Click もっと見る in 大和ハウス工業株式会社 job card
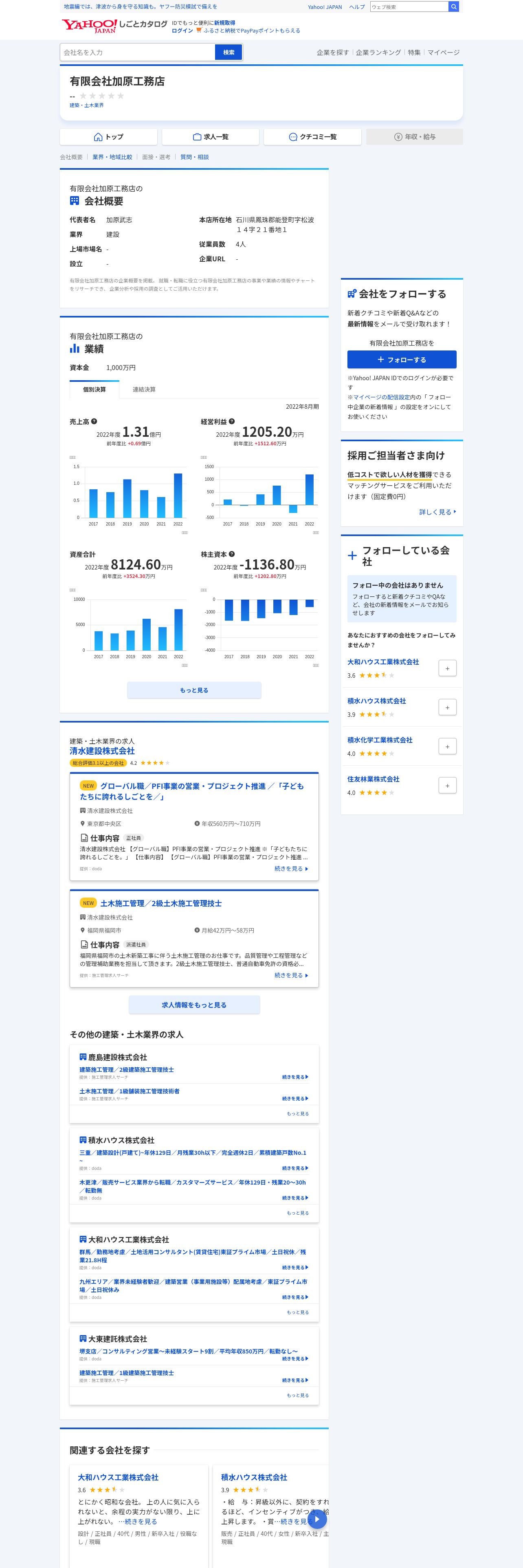The height and width of the screenshot is (1568, 523). pyautogui.click(x=298, y=1312)
